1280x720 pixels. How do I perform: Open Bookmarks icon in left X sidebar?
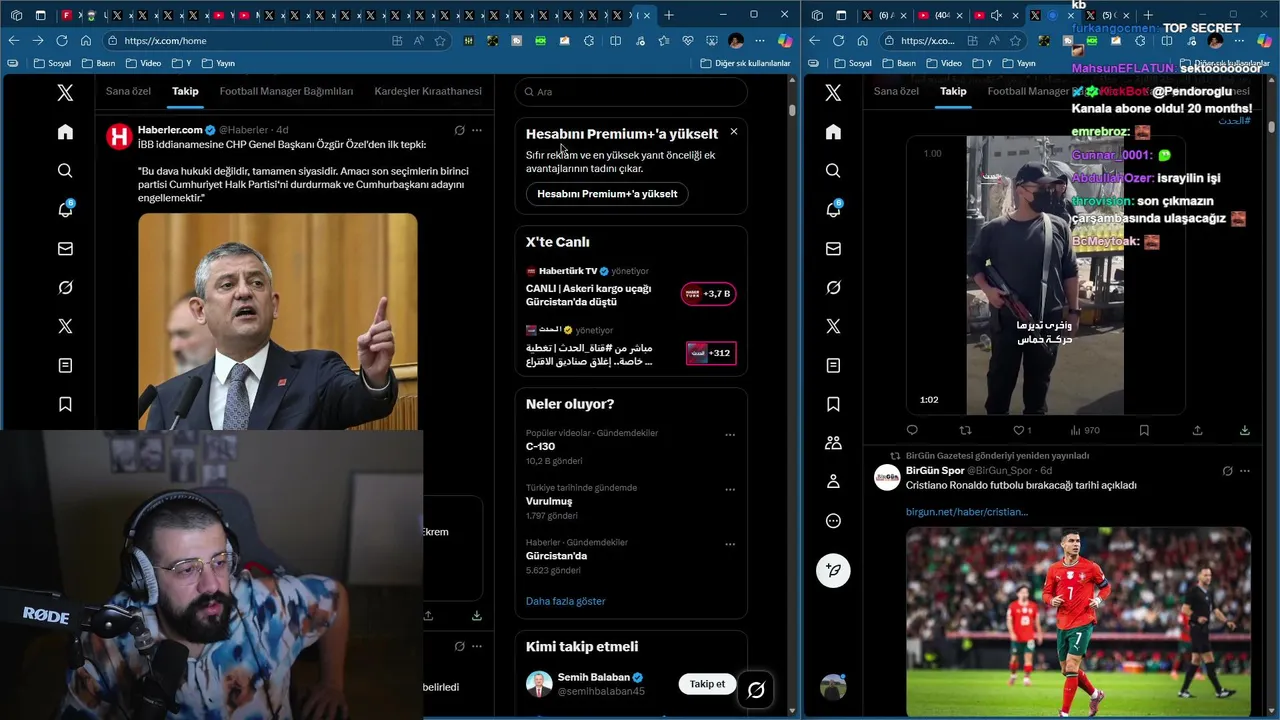pyautogui.click(x=65, y=405)
